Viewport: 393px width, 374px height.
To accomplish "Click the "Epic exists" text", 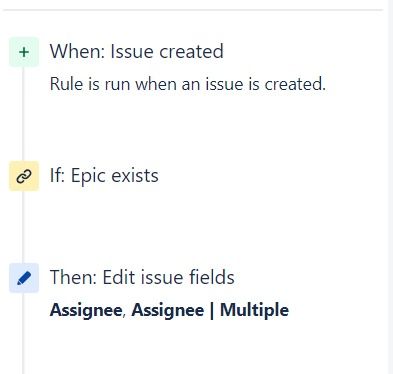I will [115, 176].
